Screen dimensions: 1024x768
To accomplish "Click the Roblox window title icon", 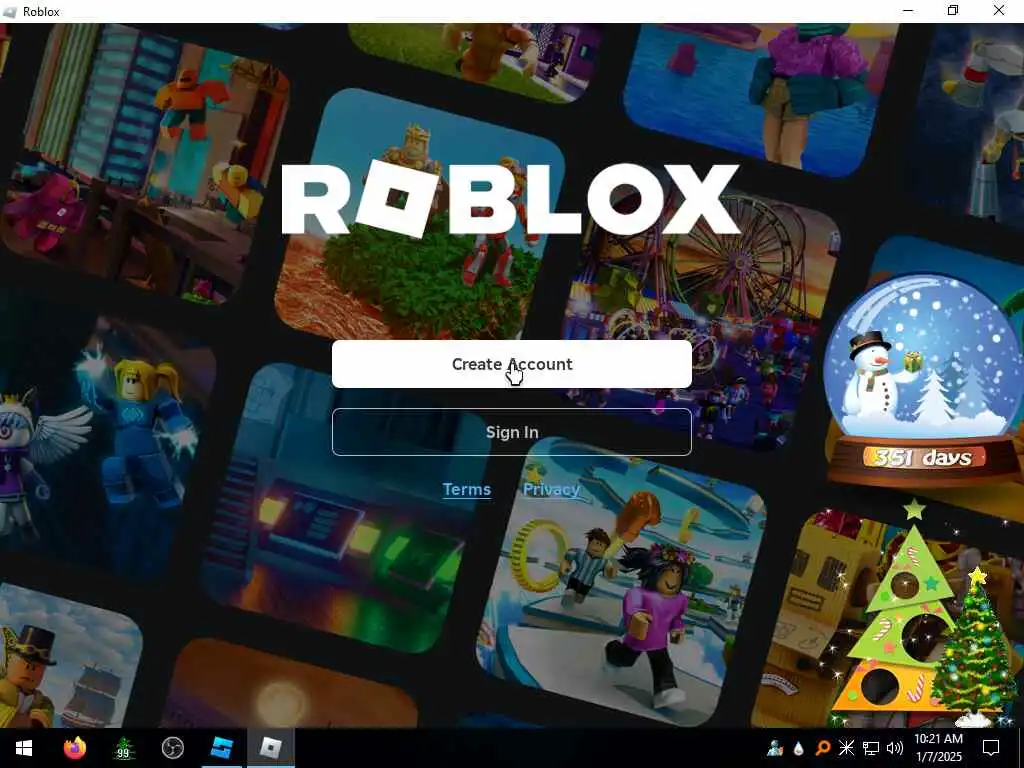I will coord(10,11).
